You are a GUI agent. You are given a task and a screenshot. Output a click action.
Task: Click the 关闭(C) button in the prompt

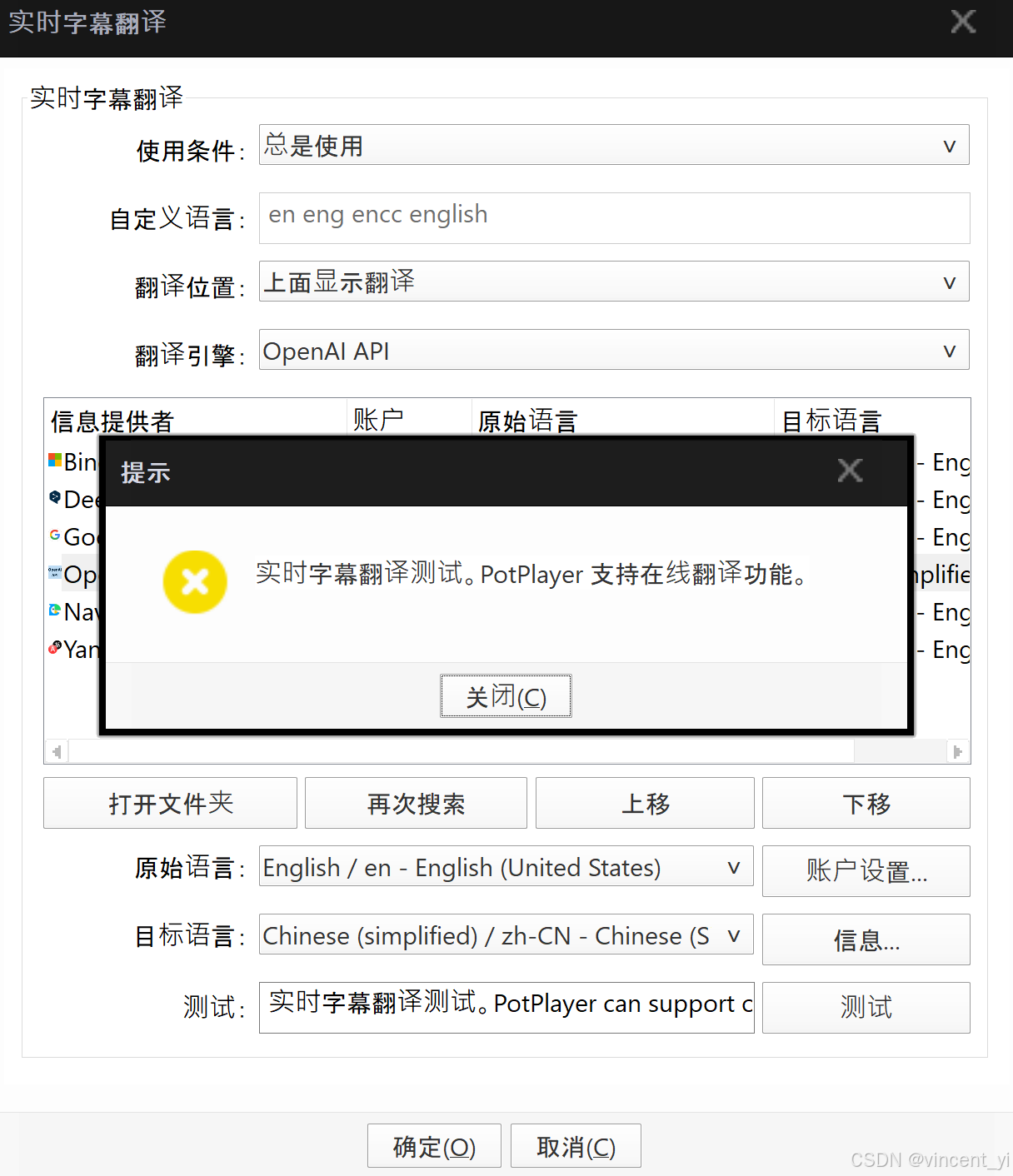[x=506, y=696]
